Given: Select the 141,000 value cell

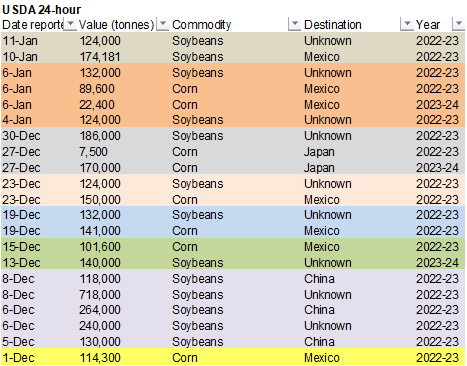Looking at the screenshot, I should pos(100,231).
